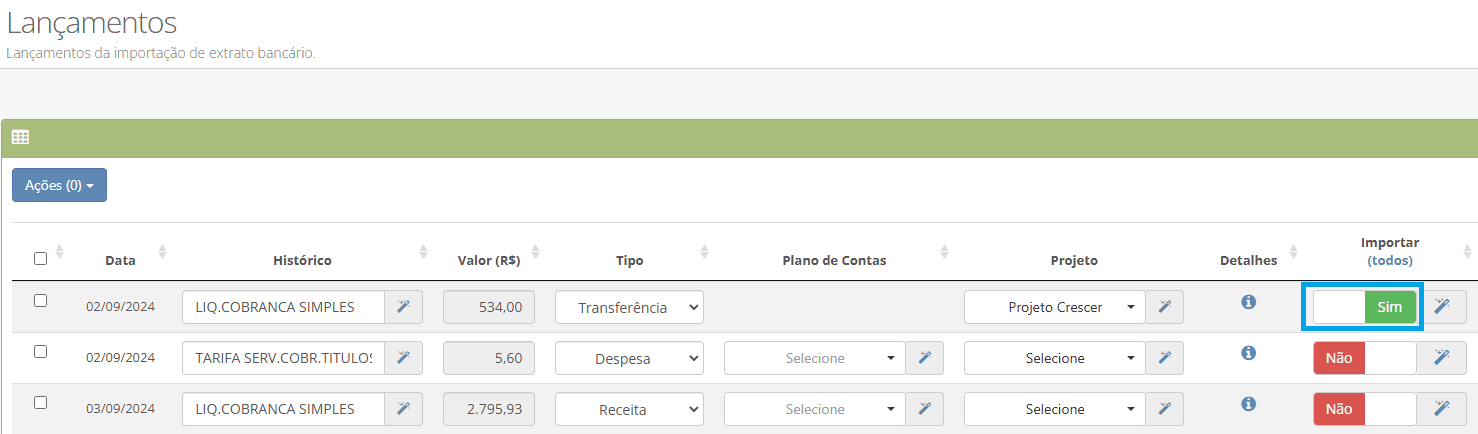Open details info icon for 534,00 entry
1478x434 pixels.
coord(1248,301)
